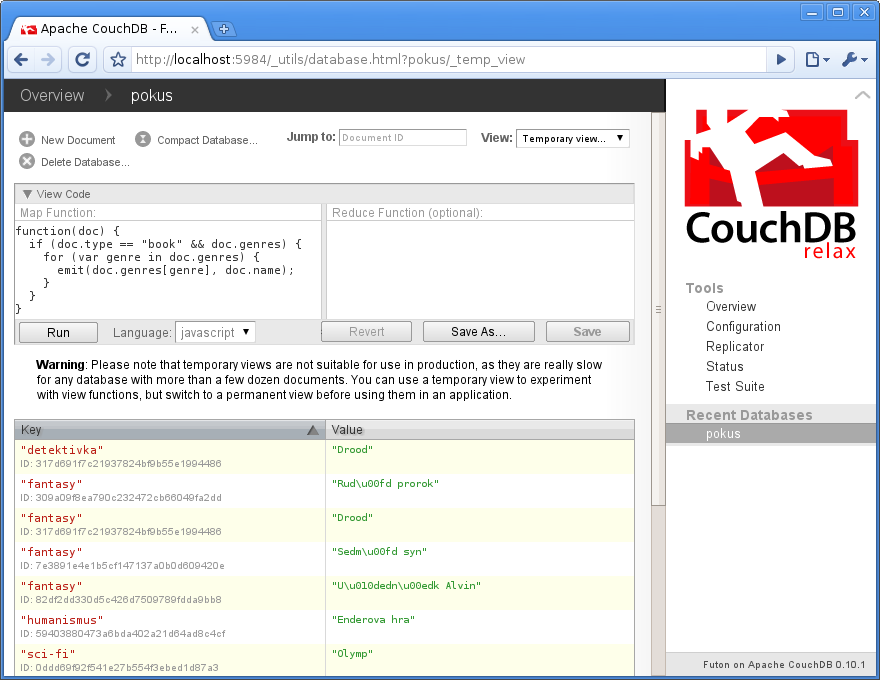Click the value "U\u010dedn\u00edk Alvin"
This screenshot has height=680, width=880.
[x=406, y=586]
